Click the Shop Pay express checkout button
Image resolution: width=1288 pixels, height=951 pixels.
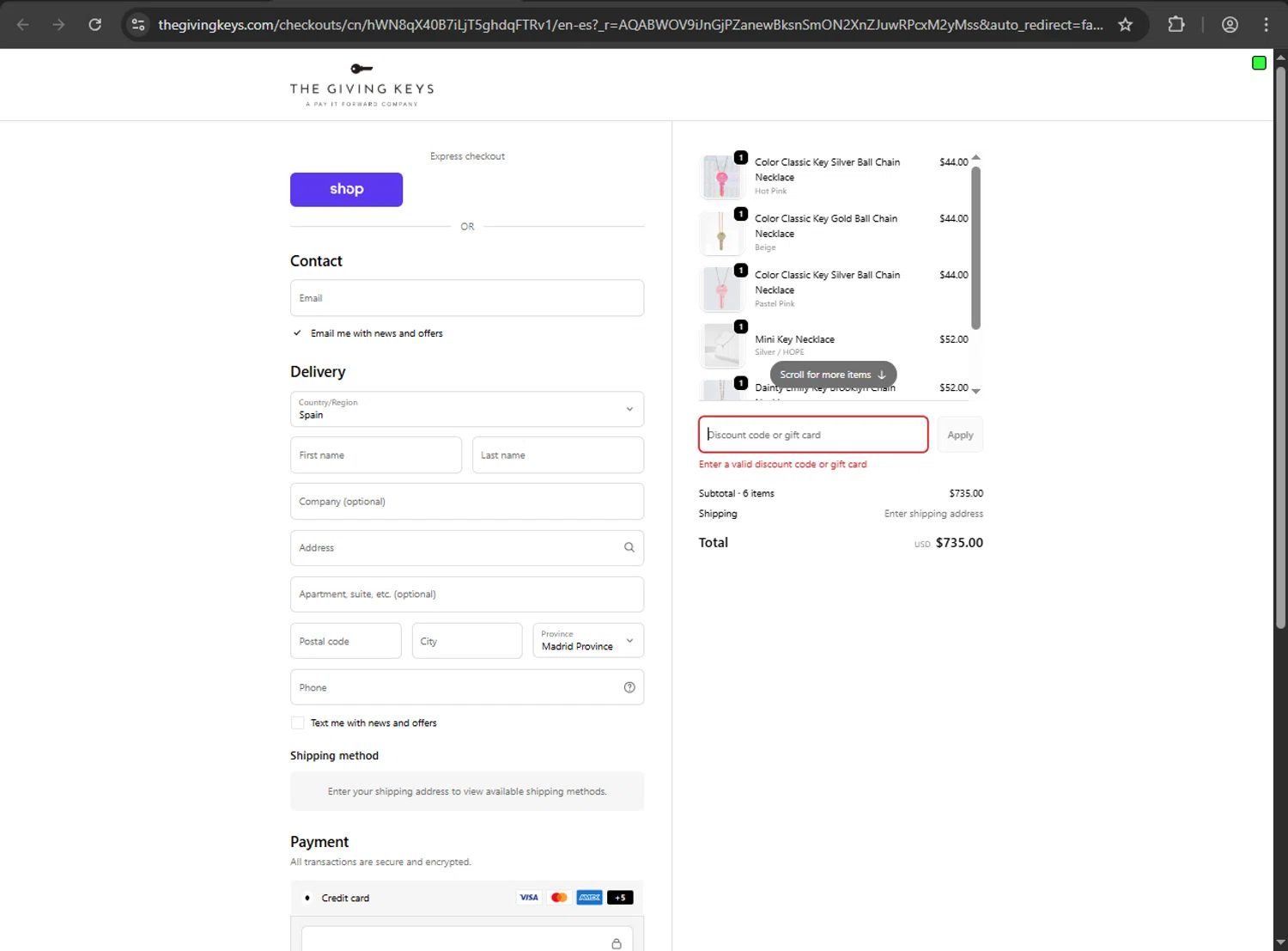coord(346,190)
